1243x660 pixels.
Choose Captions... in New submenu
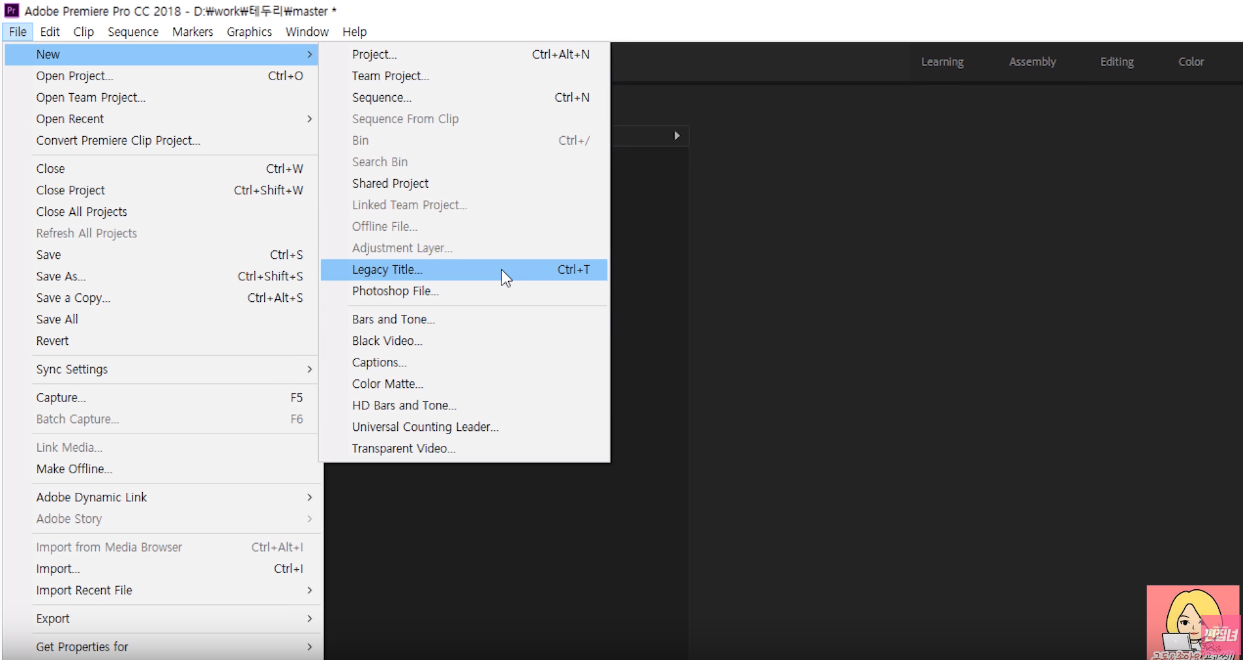point(464,363)
